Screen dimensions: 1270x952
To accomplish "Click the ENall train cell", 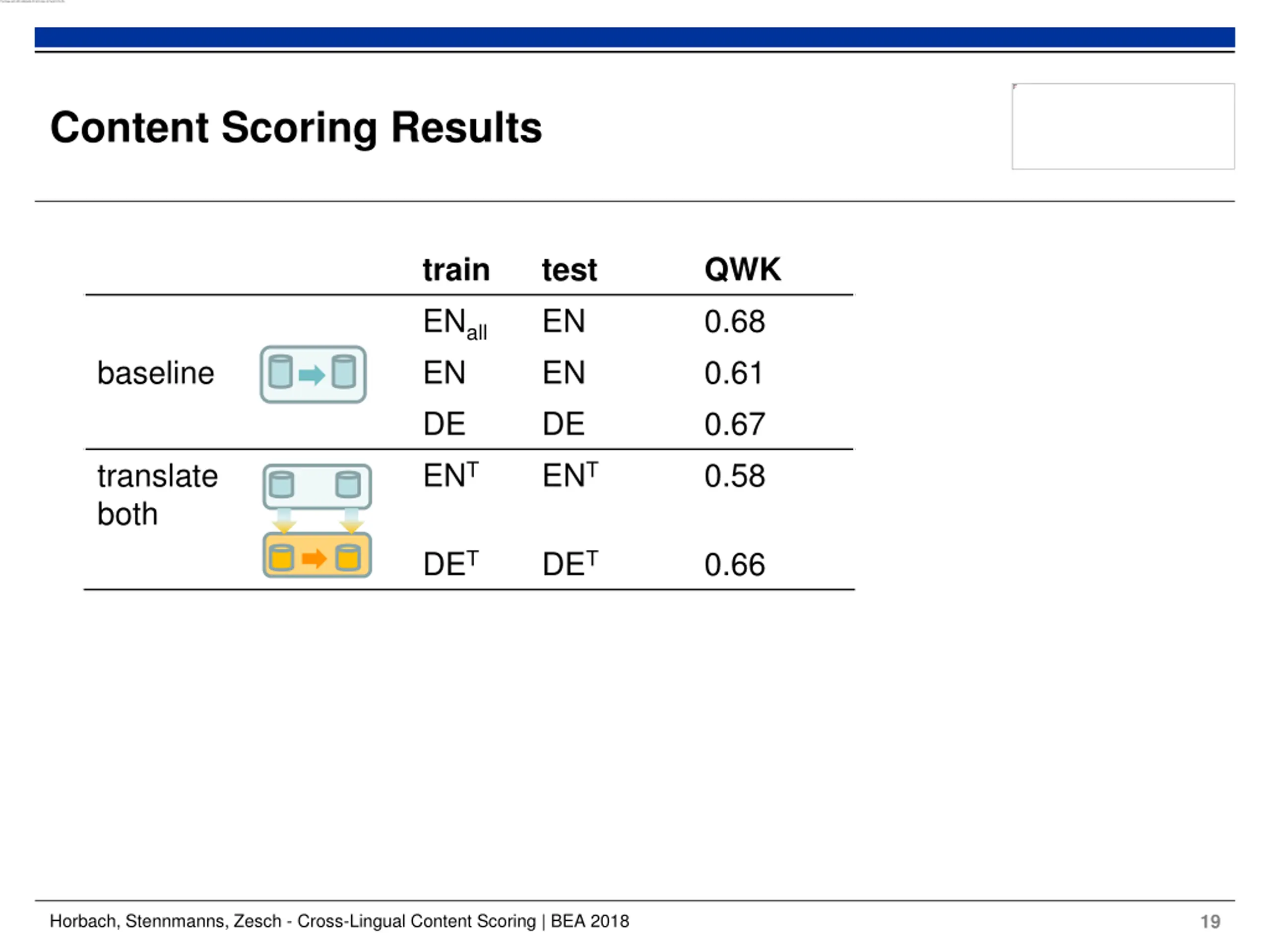I will click(x=455, y=324).
